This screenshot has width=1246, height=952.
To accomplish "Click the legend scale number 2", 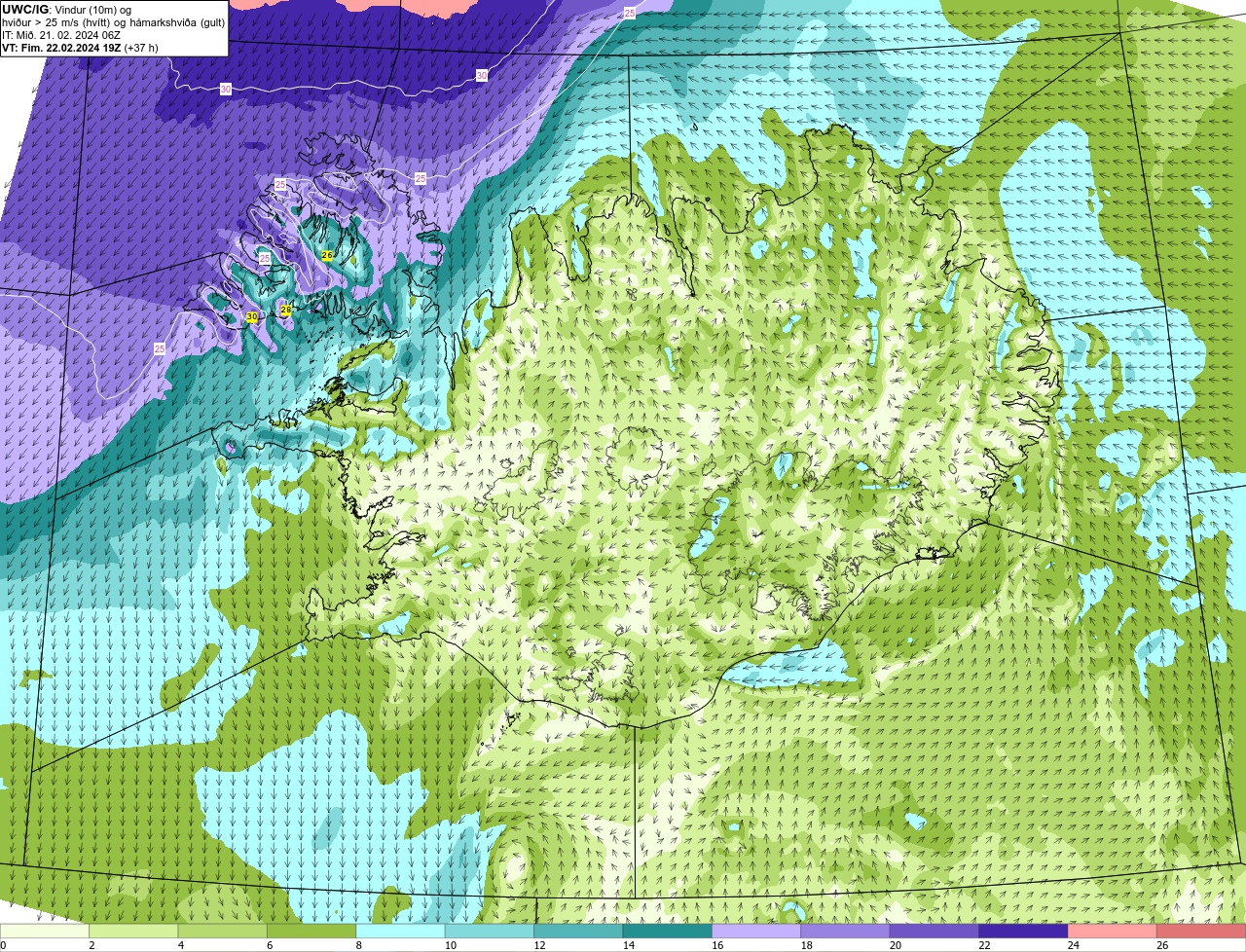I will (92, 945).
